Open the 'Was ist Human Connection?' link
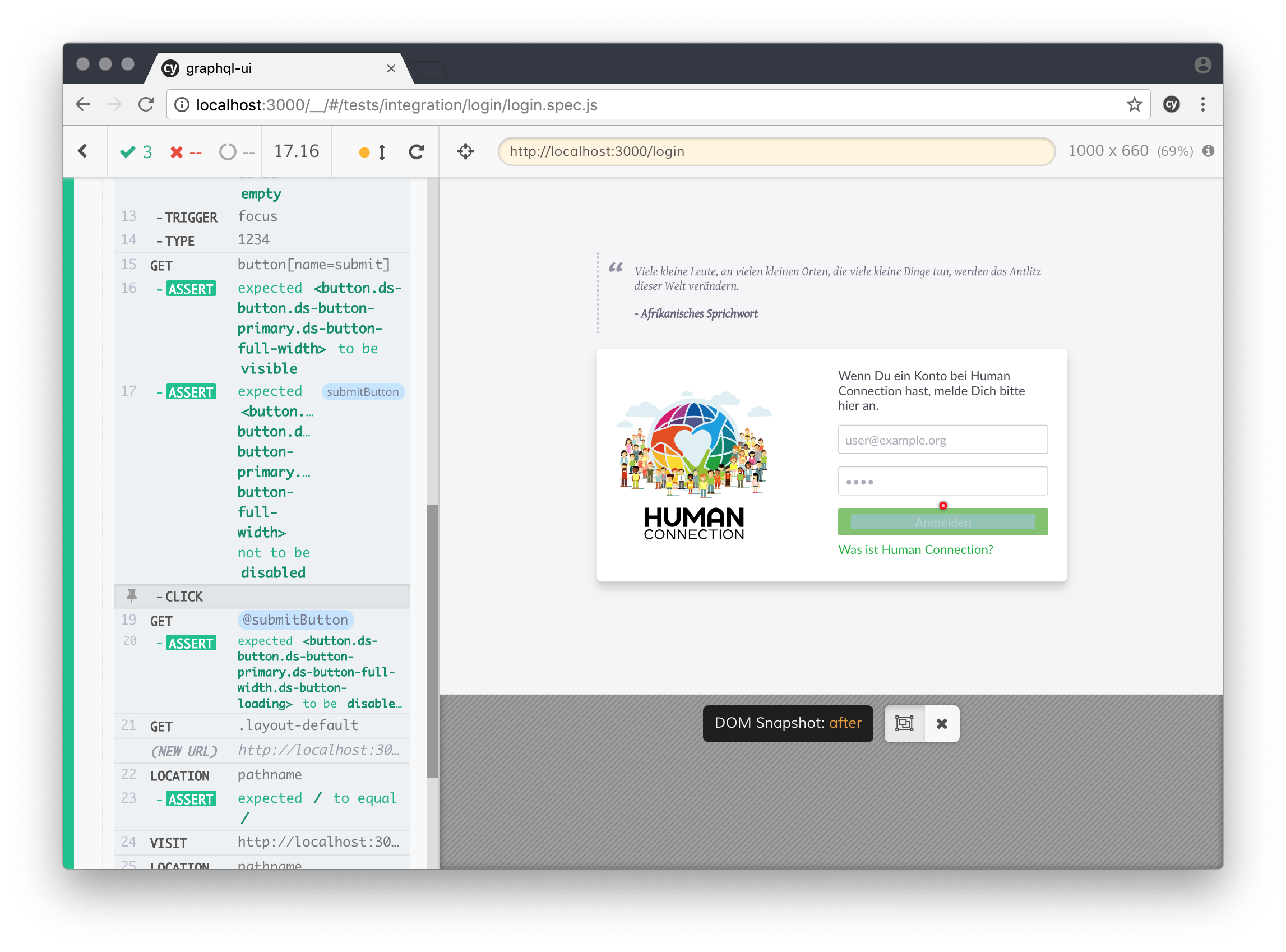The image size is (1286, 952). click(915, 549)
